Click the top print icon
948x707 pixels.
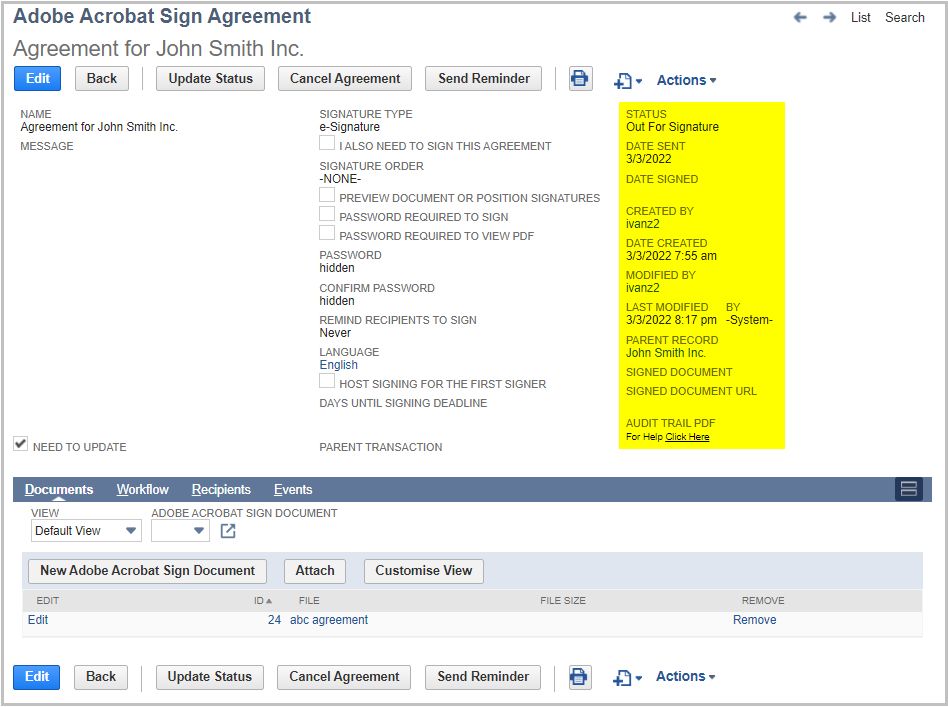click(580, 79)
